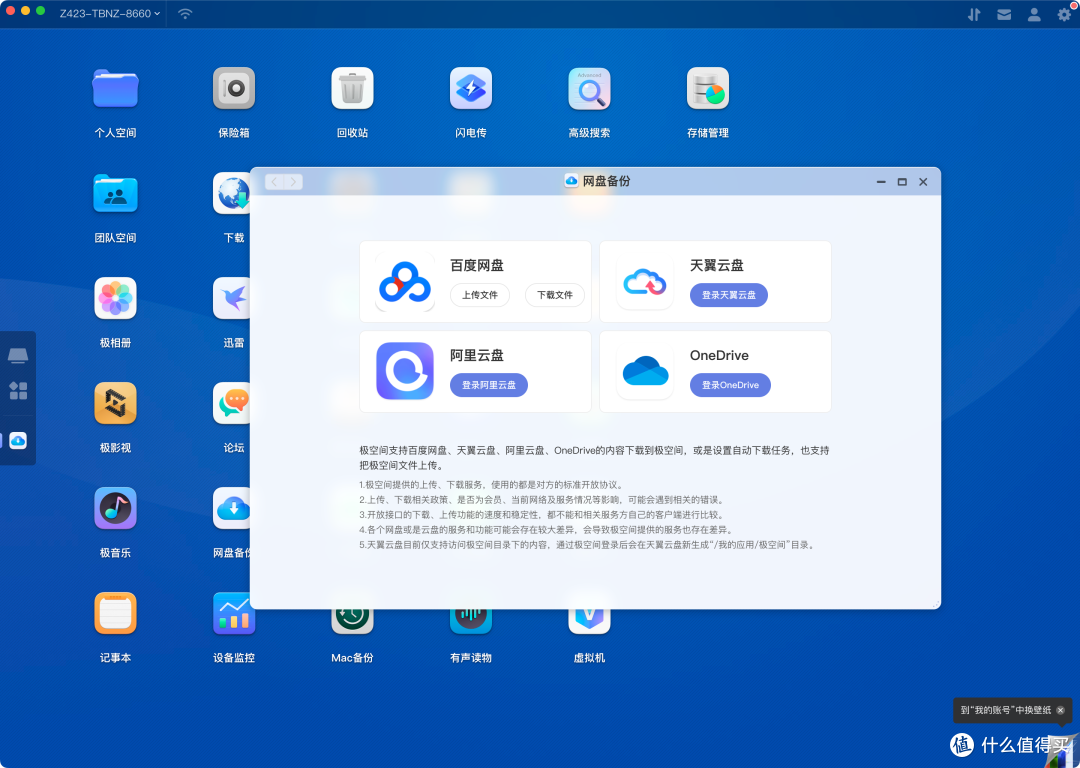This screenshot has height=768, width=1080.
Task: Close the 网盘备份 window
Action: [924, 182]
